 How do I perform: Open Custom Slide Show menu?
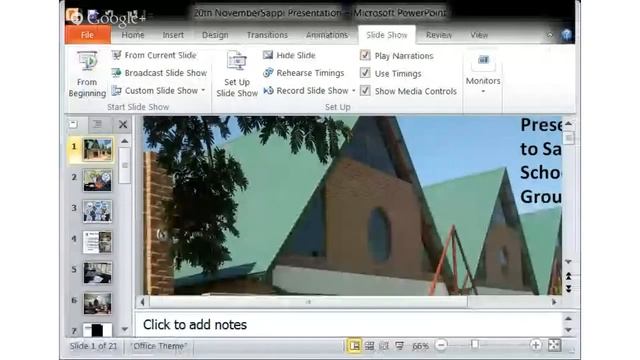158,91
